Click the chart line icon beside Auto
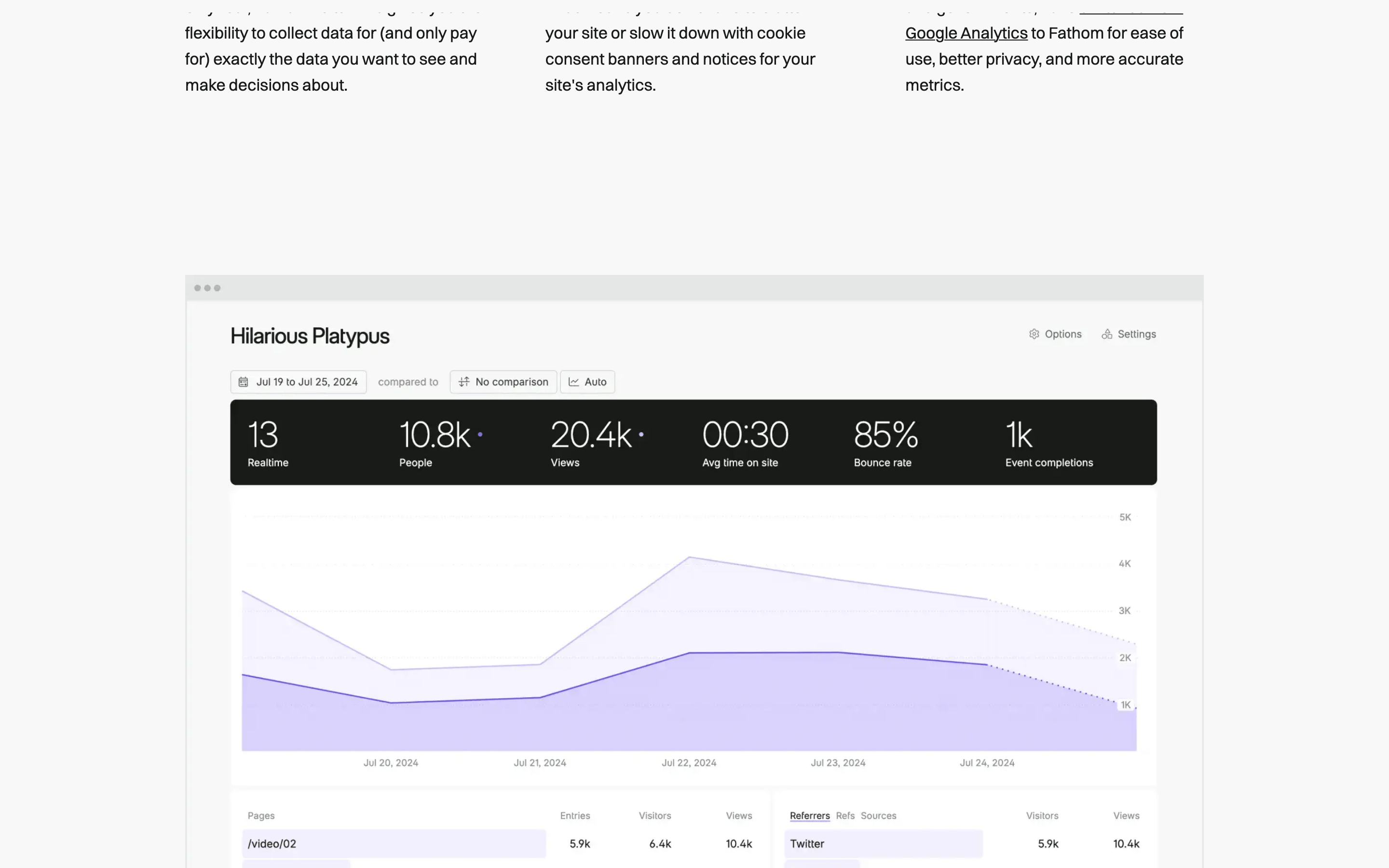The width and height of the screenshot is (1389, 868). [573, 382]
